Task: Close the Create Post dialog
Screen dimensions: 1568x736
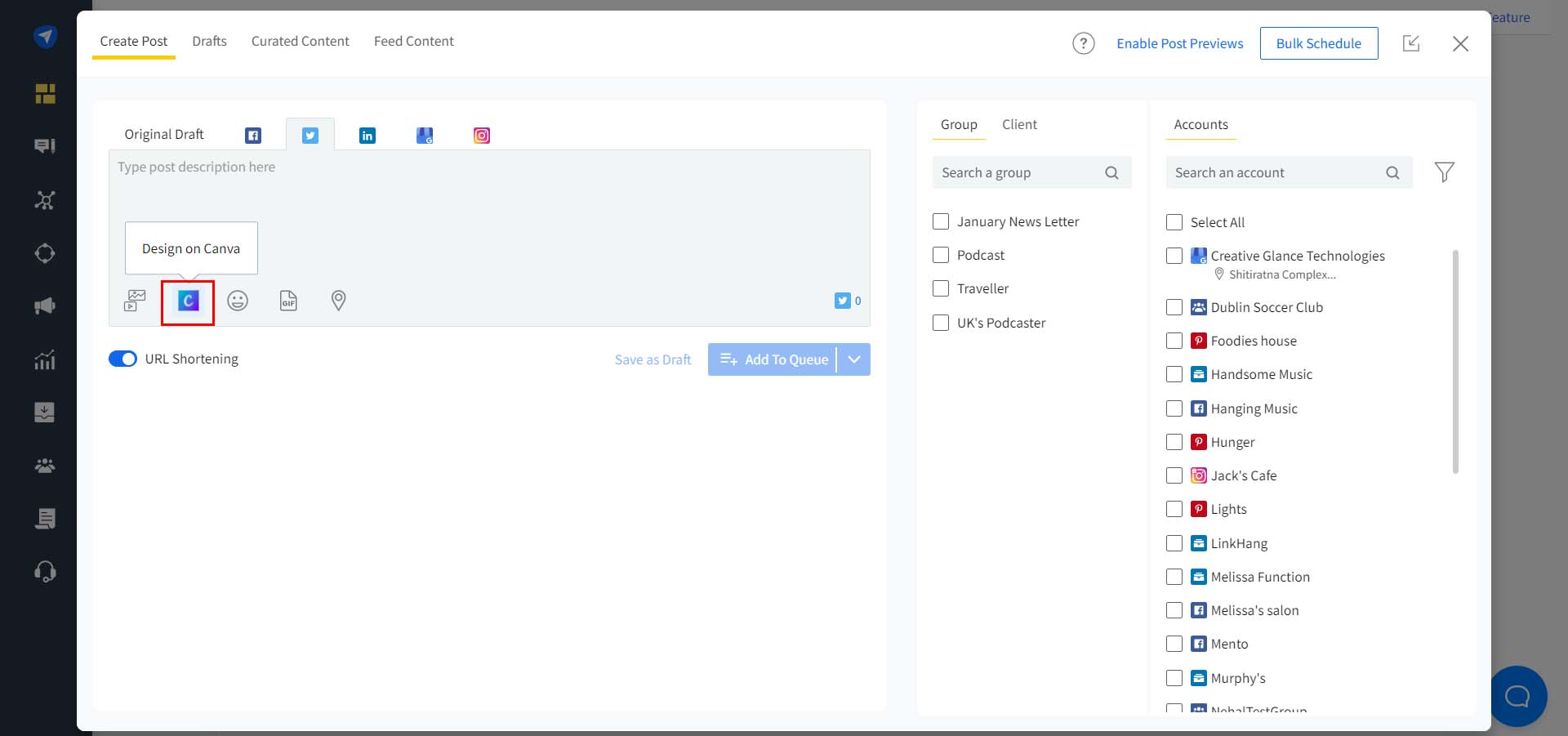Action: point(1461,43)
